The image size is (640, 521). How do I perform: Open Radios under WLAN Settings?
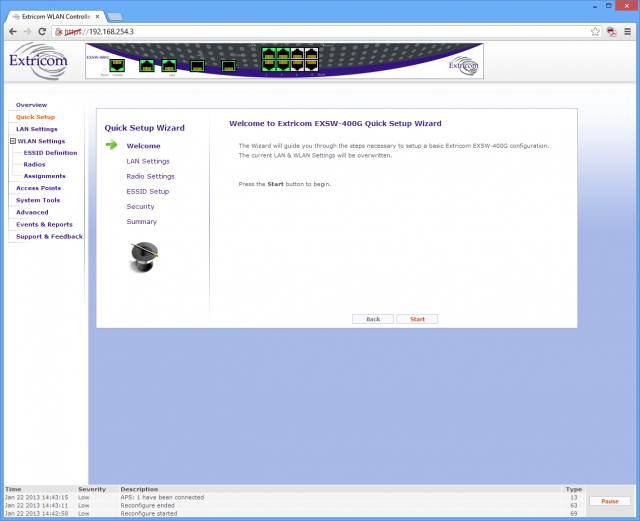pos(34,164)
